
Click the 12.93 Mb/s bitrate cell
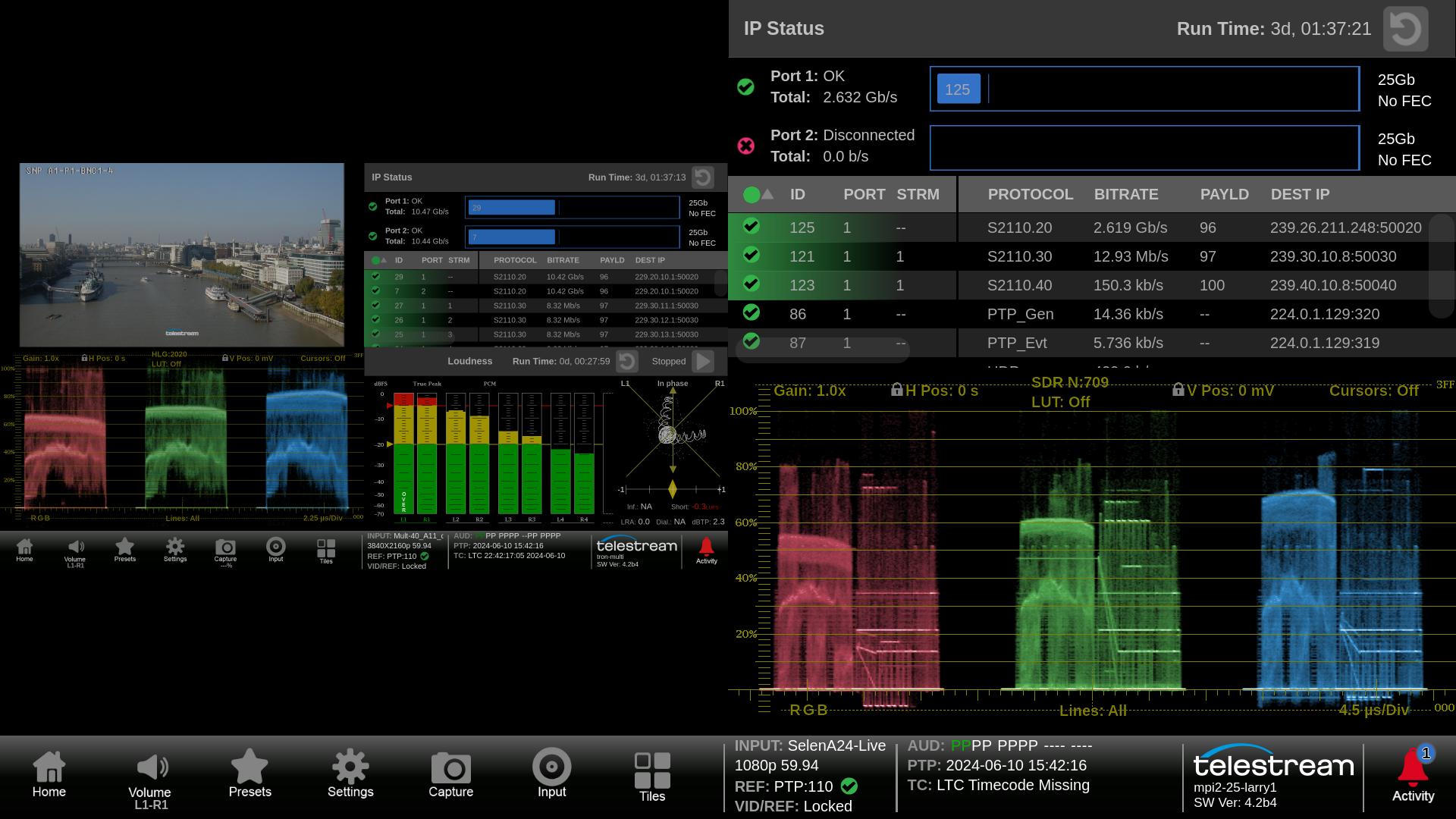pos(1130,256)
